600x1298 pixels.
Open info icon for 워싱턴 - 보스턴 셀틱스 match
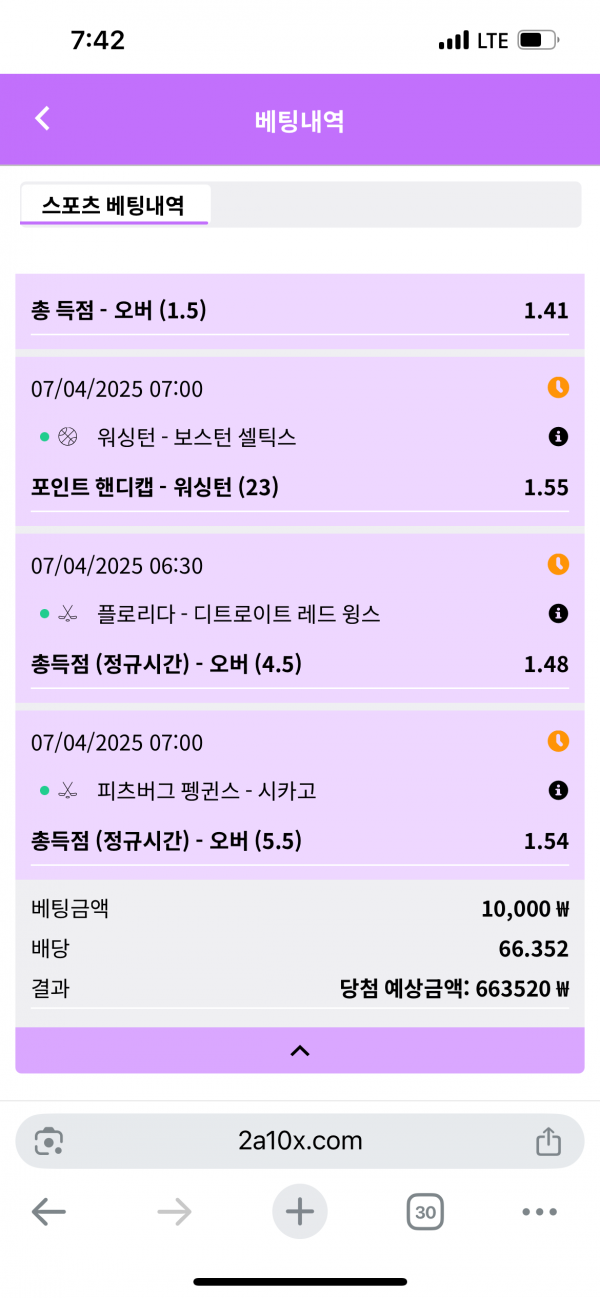point(558,437)
